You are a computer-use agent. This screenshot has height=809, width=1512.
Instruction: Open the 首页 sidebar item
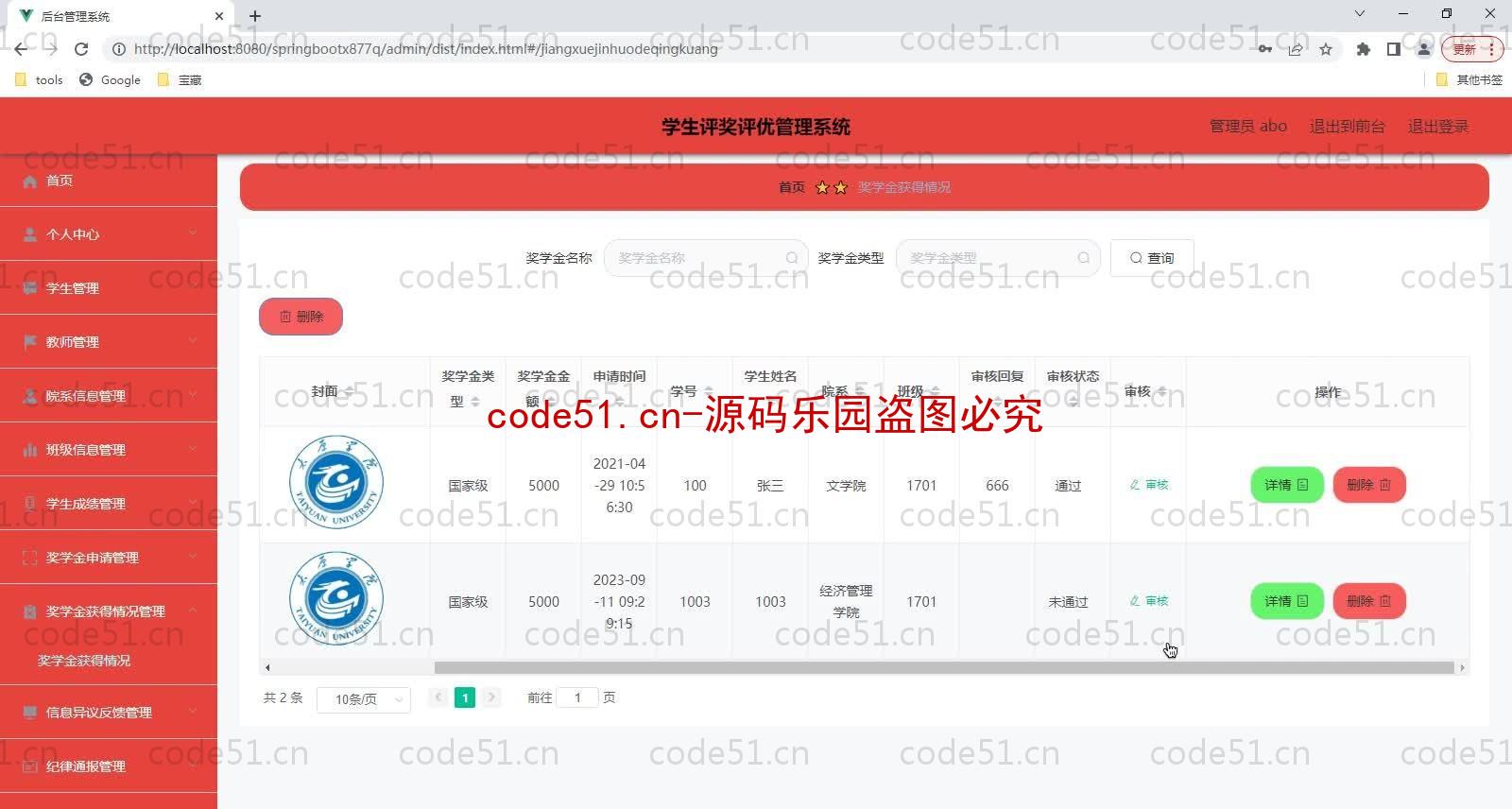(x=109, y=181)
